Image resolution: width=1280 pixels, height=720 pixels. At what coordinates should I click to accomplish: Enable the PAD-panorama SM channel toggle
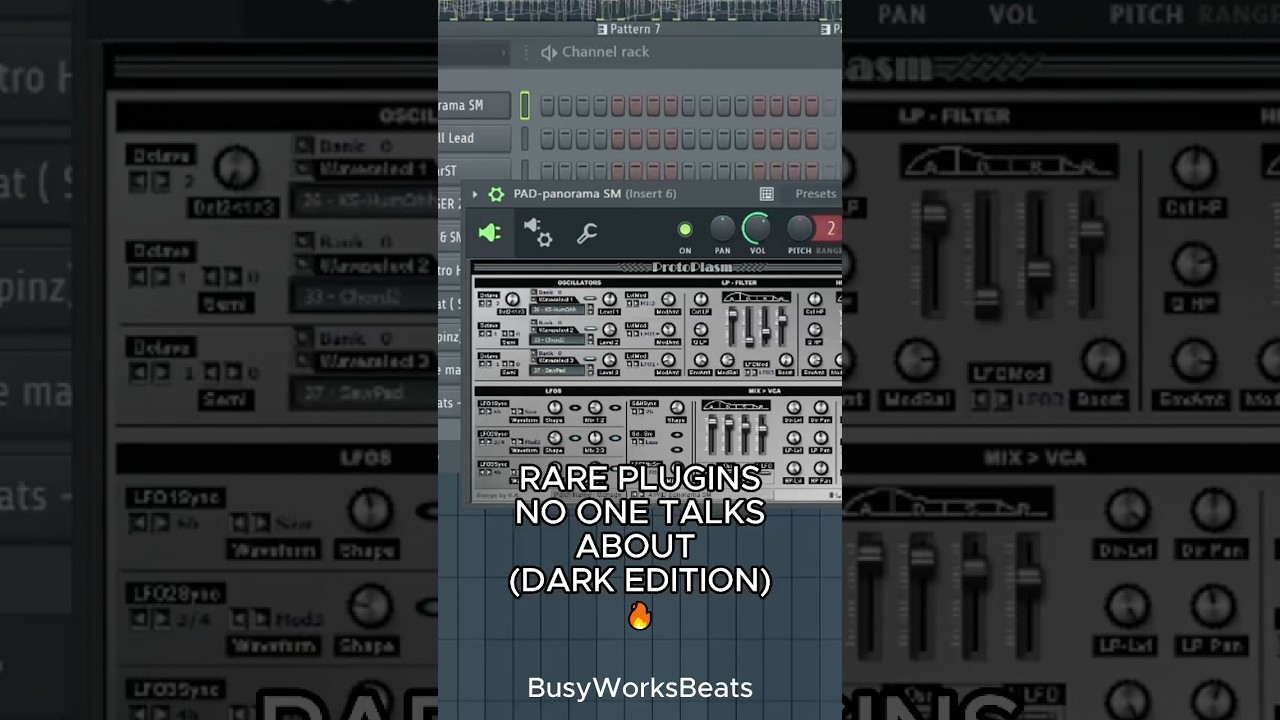pyautogui.click(x=523, y=105)
